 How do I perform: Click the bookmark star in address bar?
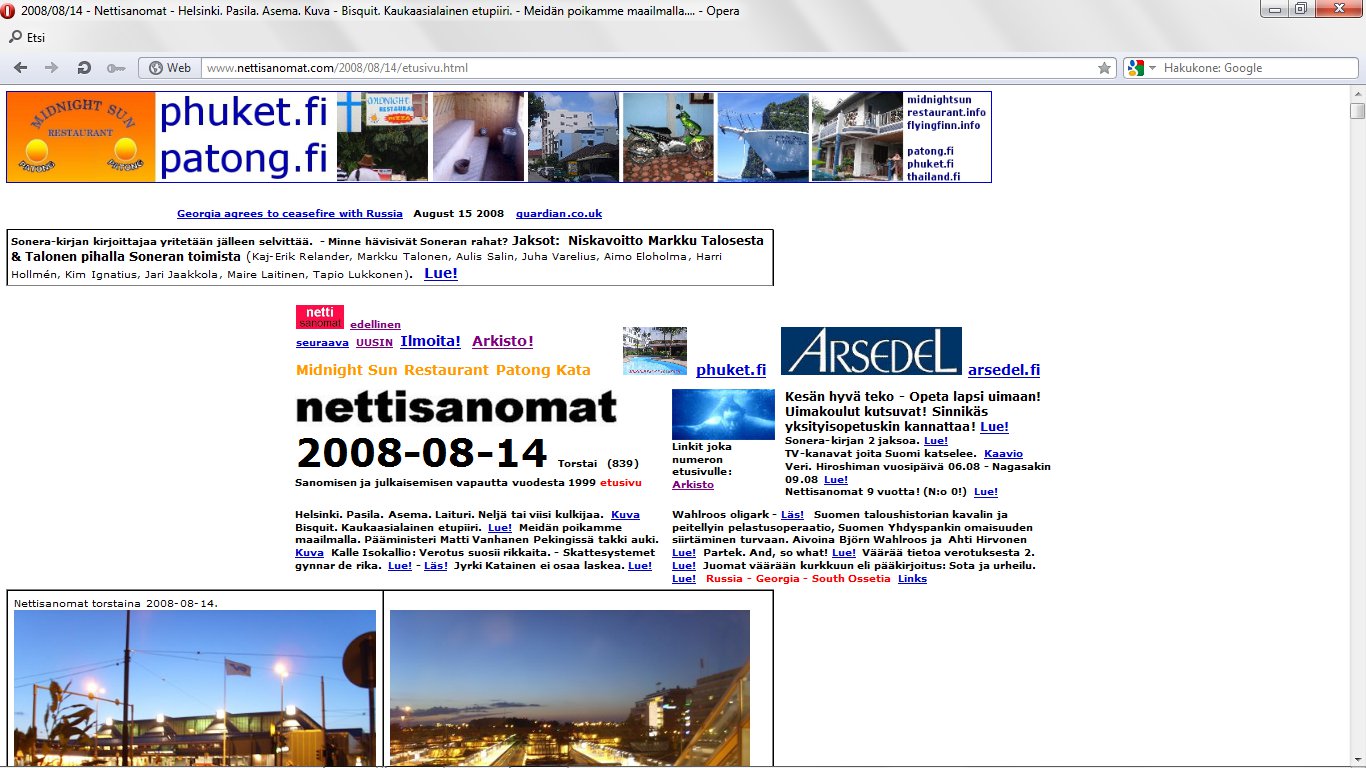[x=1104, y=68]
